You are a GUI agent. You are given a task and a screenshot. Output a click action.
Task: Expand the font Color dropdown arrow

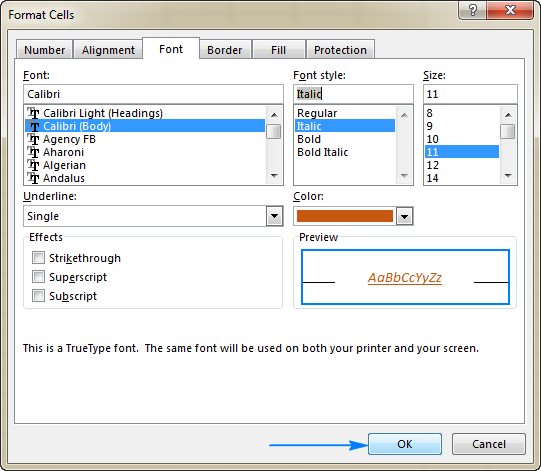(x=404, y=217)
